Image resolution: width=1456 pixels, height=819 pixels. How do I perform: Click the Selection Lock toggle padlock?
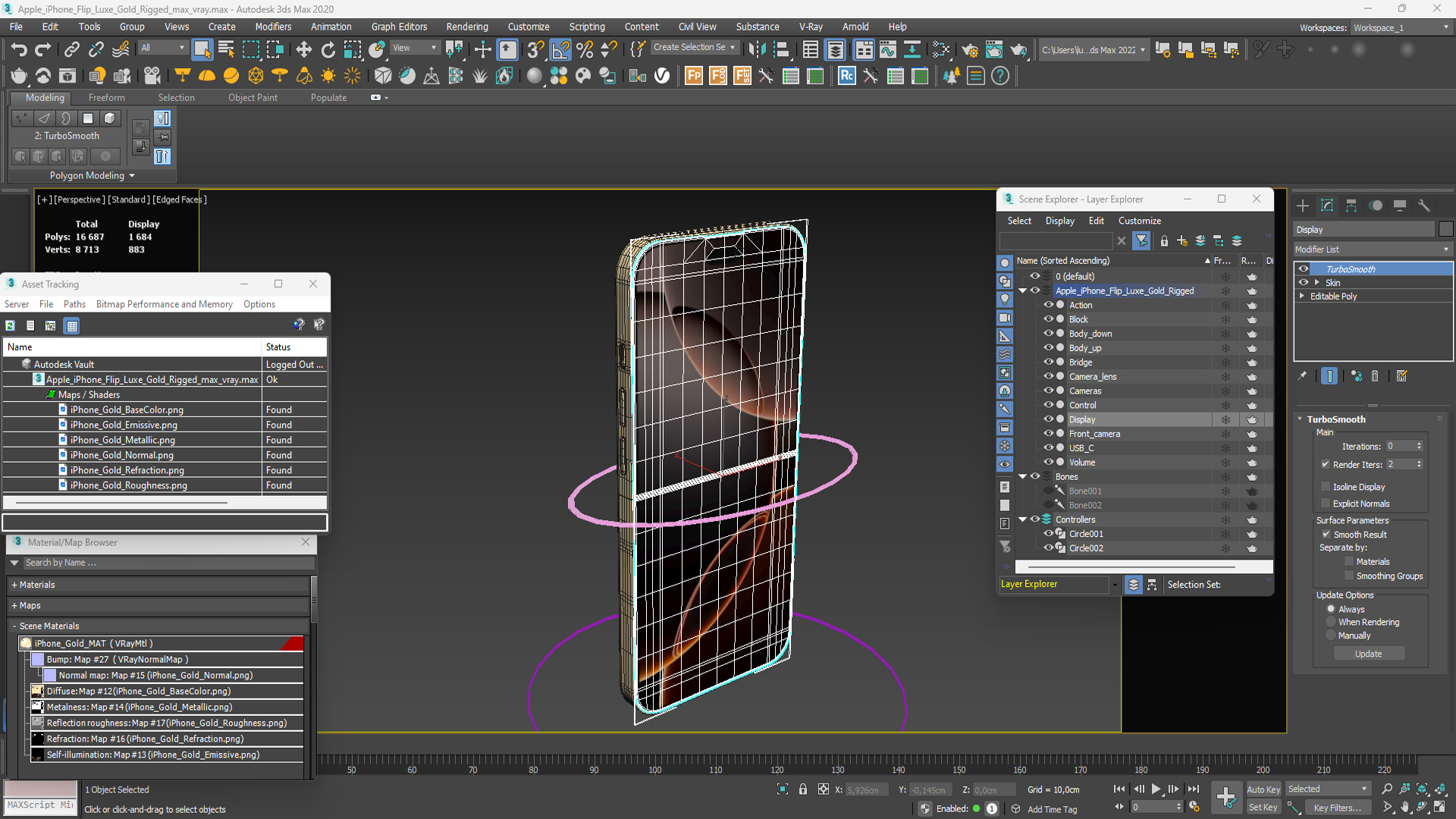point(803,789)
